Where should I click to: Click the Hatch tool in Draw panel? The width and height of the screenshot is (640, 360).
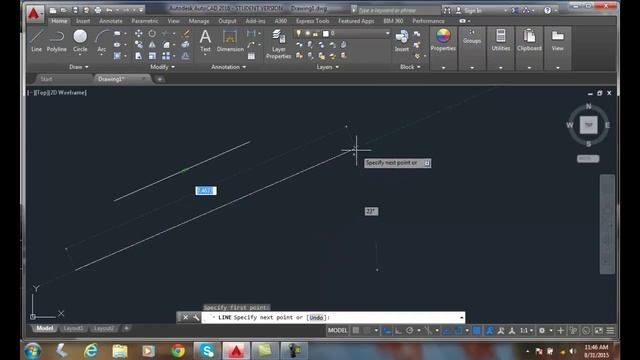pos(118,56)
